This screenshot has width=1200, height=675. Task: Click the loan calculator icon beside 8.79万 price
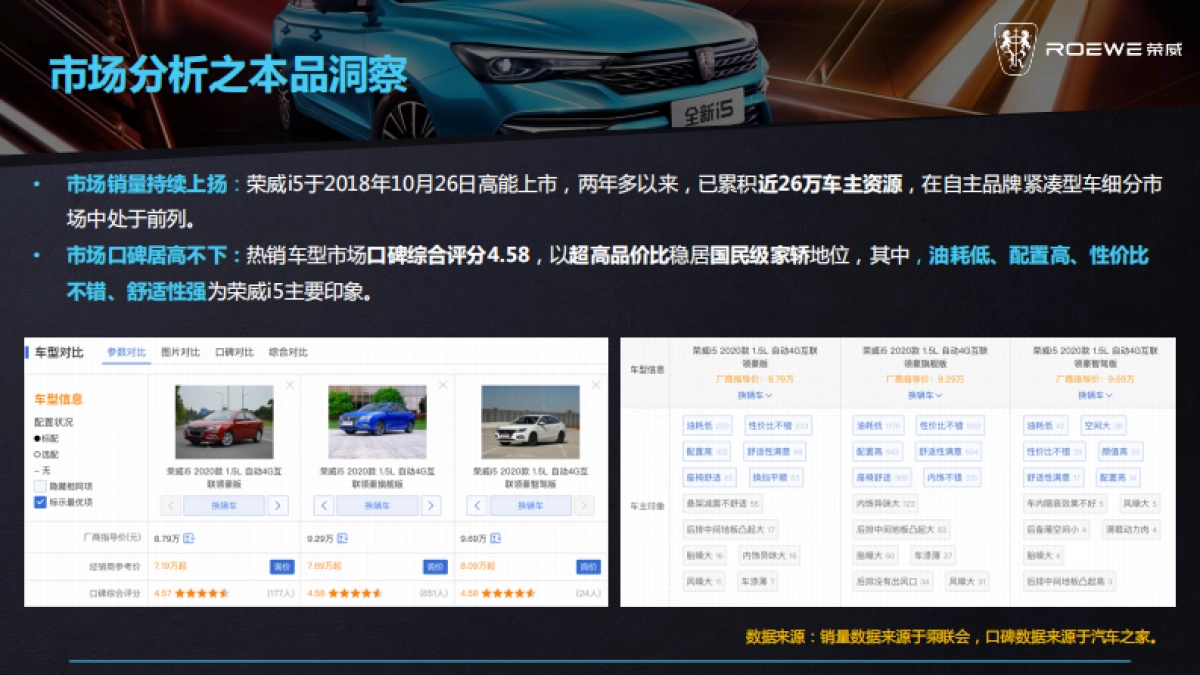pyautogui.click(x=190, y=538)
